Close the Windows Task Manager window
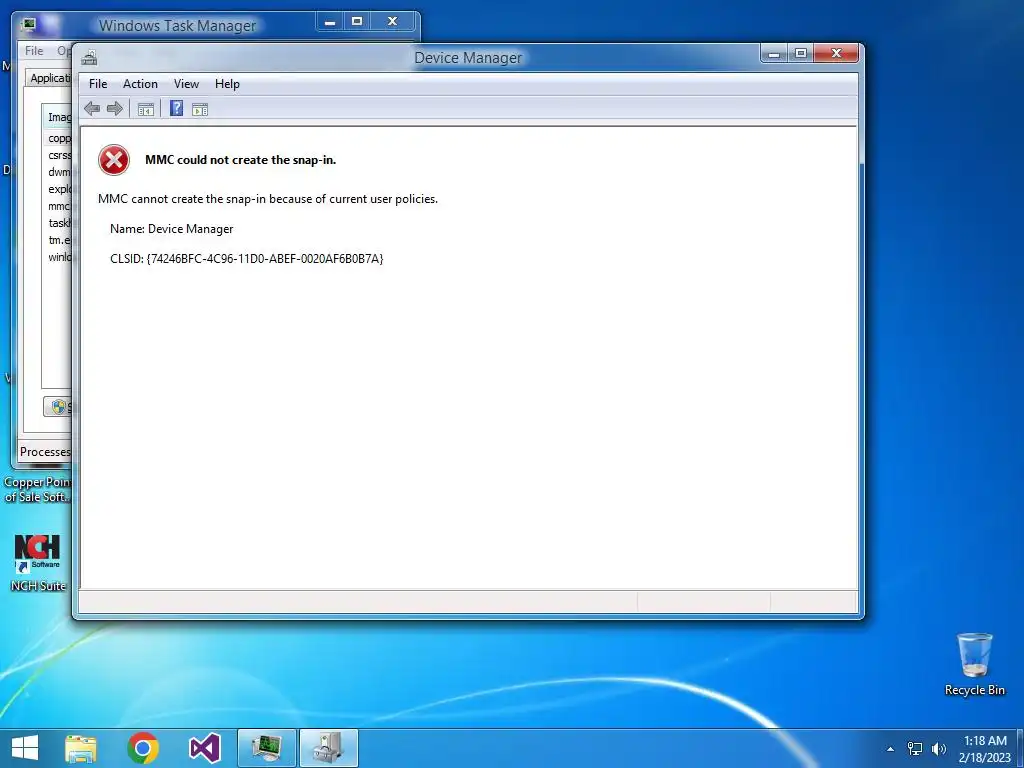 click(392, 22)
